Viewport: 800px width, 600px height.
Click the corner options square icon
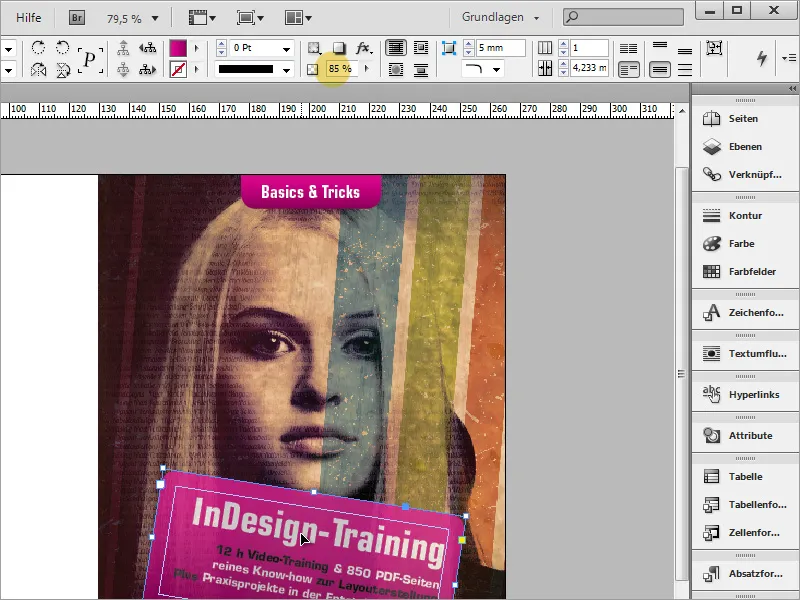pyautogui.click(x=448, y=48)
